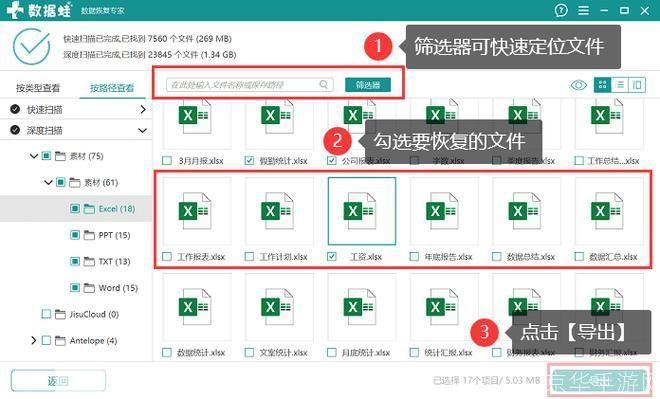The width and height of the screenshot is (660, 399).
Task: Click the 数据汇总.xlsx file name
Action: (613, 257)
